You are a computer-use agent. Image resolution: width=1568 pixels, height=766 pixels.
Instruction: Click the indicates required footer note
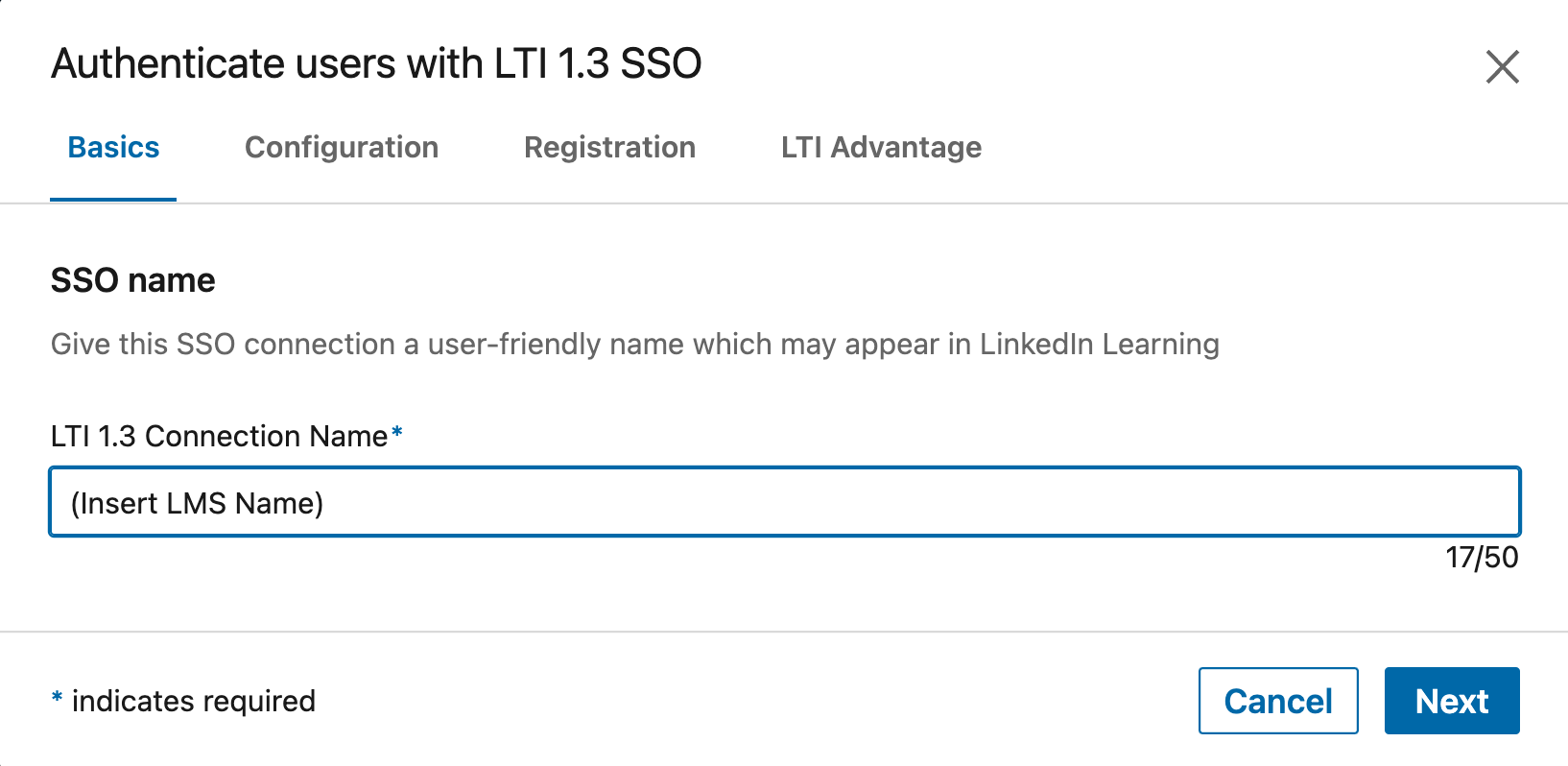(182, 701)
